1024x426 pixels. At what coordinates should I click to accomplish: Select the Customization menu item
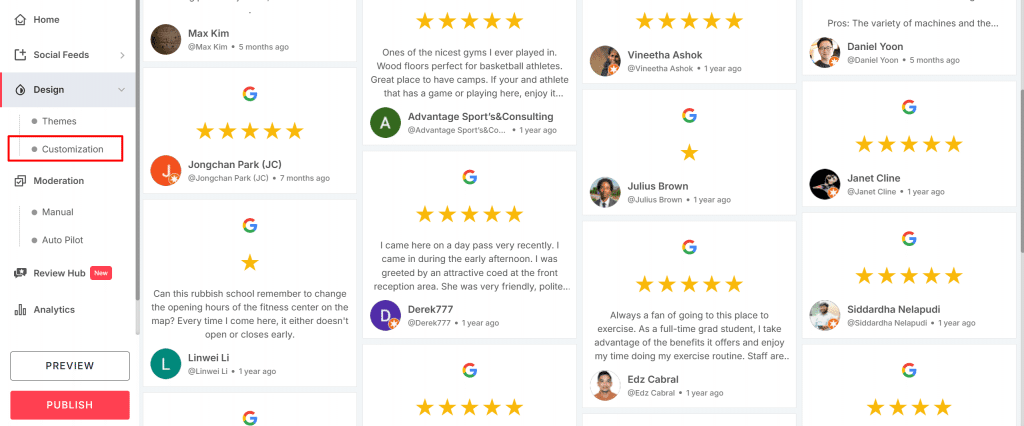tap(72, 149)
